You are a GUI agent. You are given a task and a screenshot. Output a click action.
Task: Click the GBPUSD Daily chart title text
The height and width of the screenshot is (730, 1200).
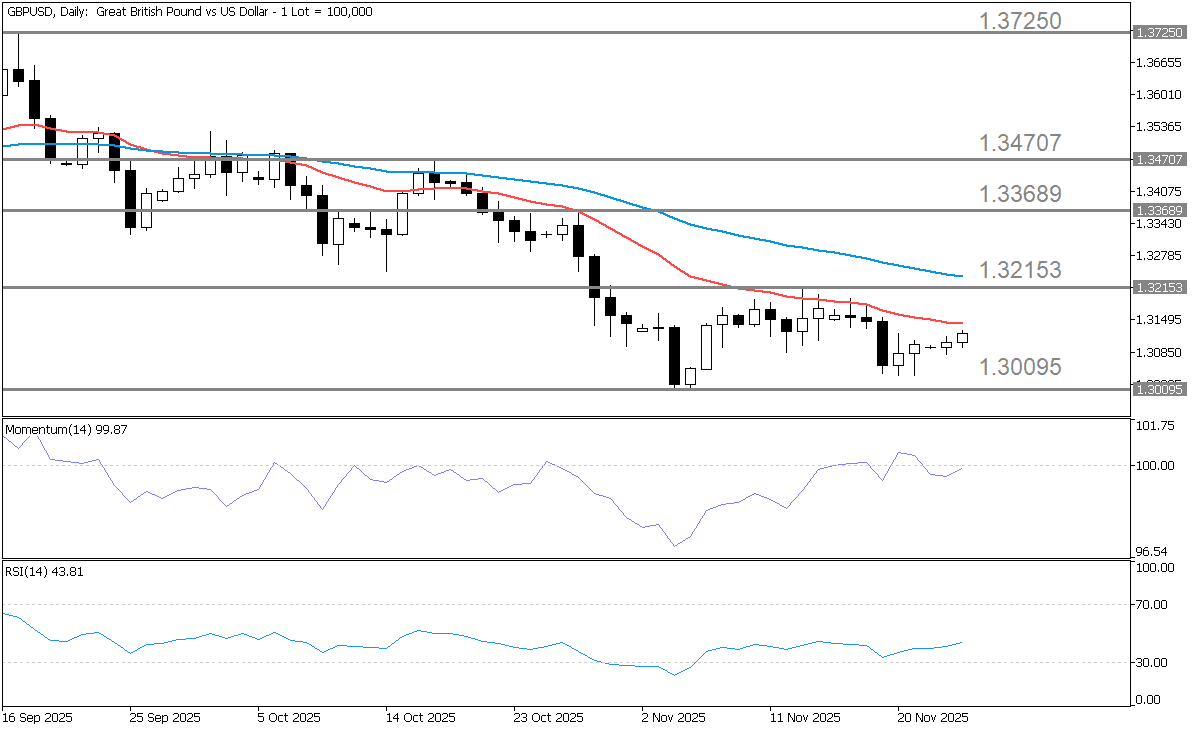coord(188,11)
